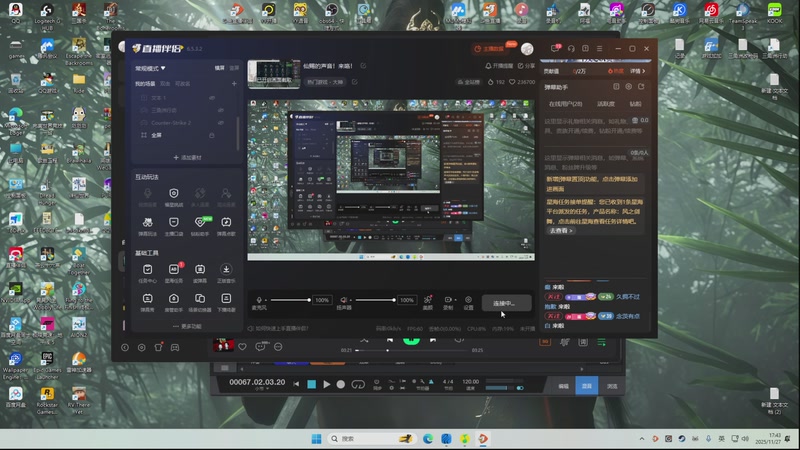Image resolution: width=800 pixels, height=450 pixels.
Task: Click the 添加素材 button
Action: 187,158
